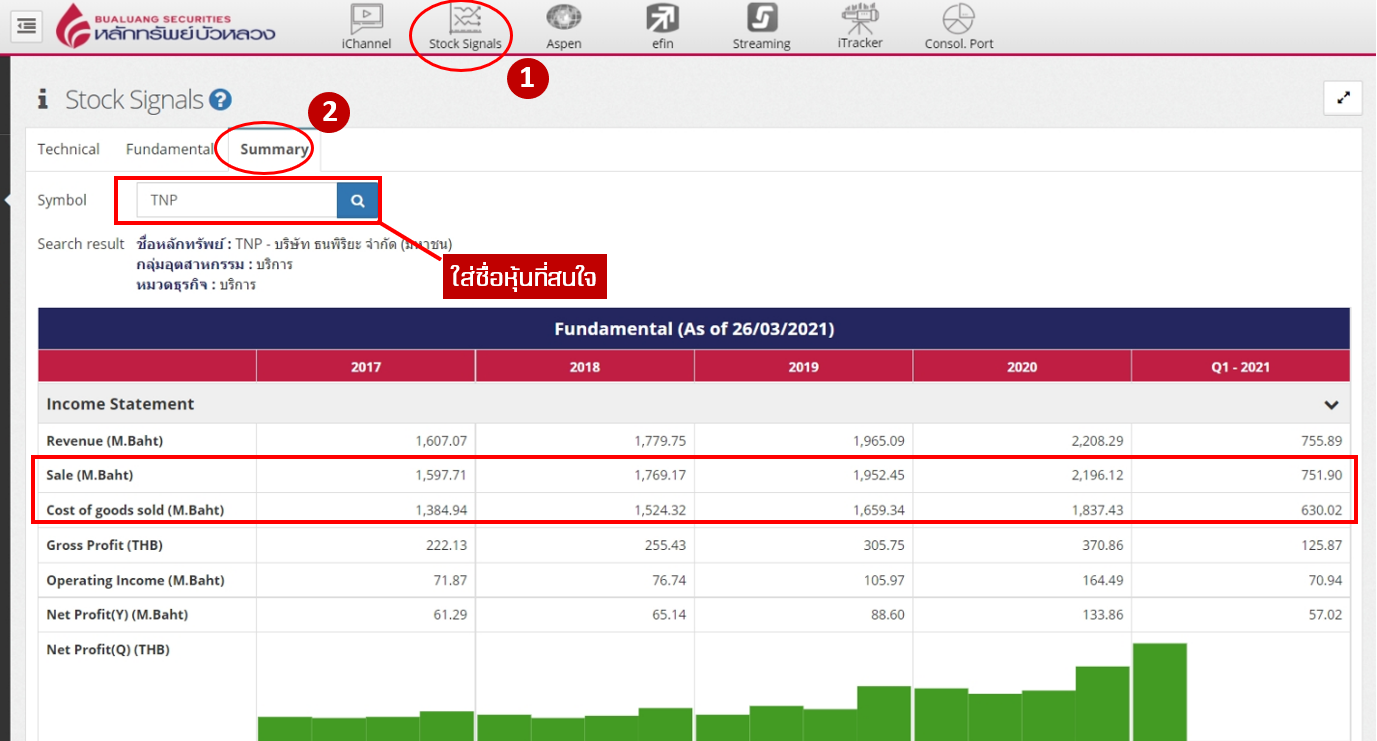
Task: Click revenue value 1,607.07
Action: coord(441,440)
